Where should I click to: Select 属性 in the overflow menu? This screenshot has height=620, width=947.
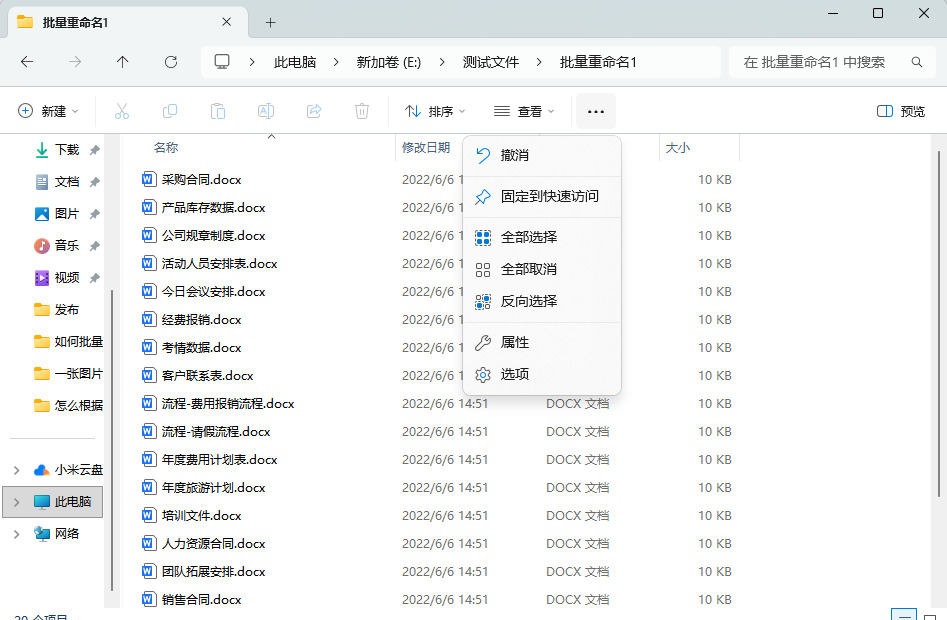click(x=514, y=342)
